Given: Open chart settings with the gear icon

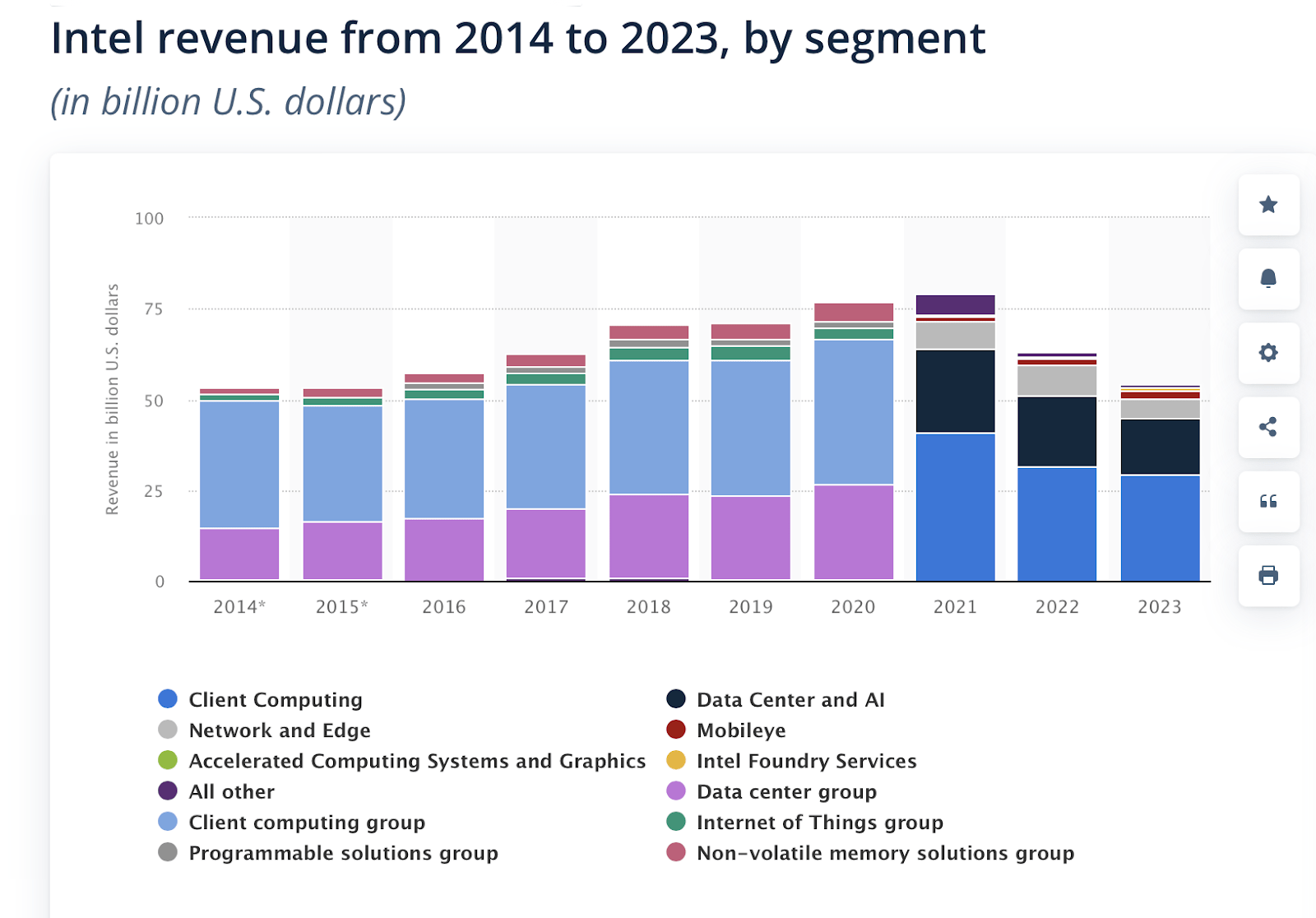Looking at the screenshot, I should click(x=1267, y=353).
